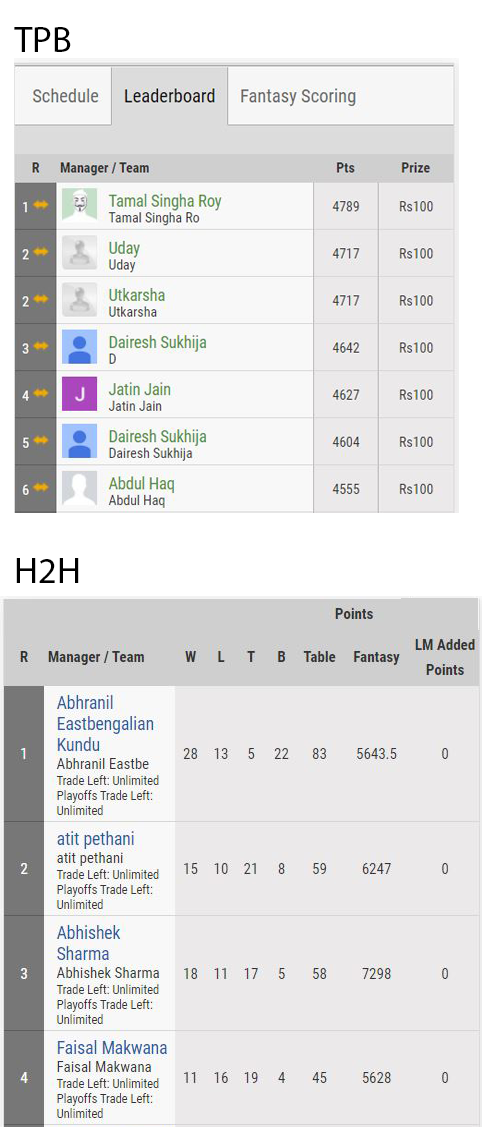Click Abdul Haq's silhouette avatar
This screenshot has width=482, height=1148.
pyautogui.click(x=79, y=488)
